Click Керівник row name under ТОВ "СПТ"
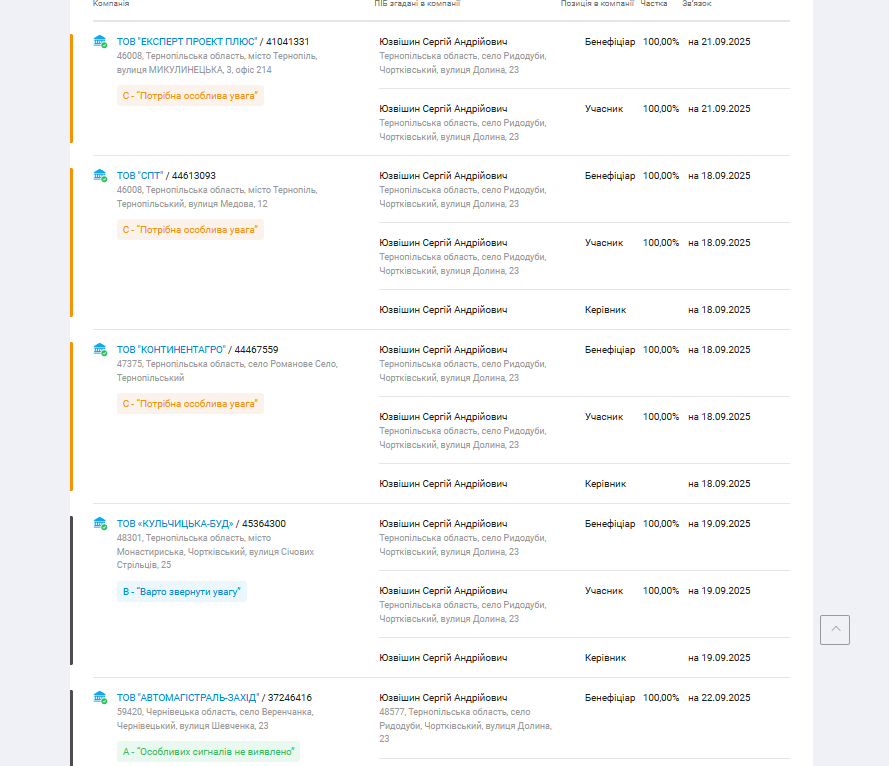889x766 pixels. [443, 310]
